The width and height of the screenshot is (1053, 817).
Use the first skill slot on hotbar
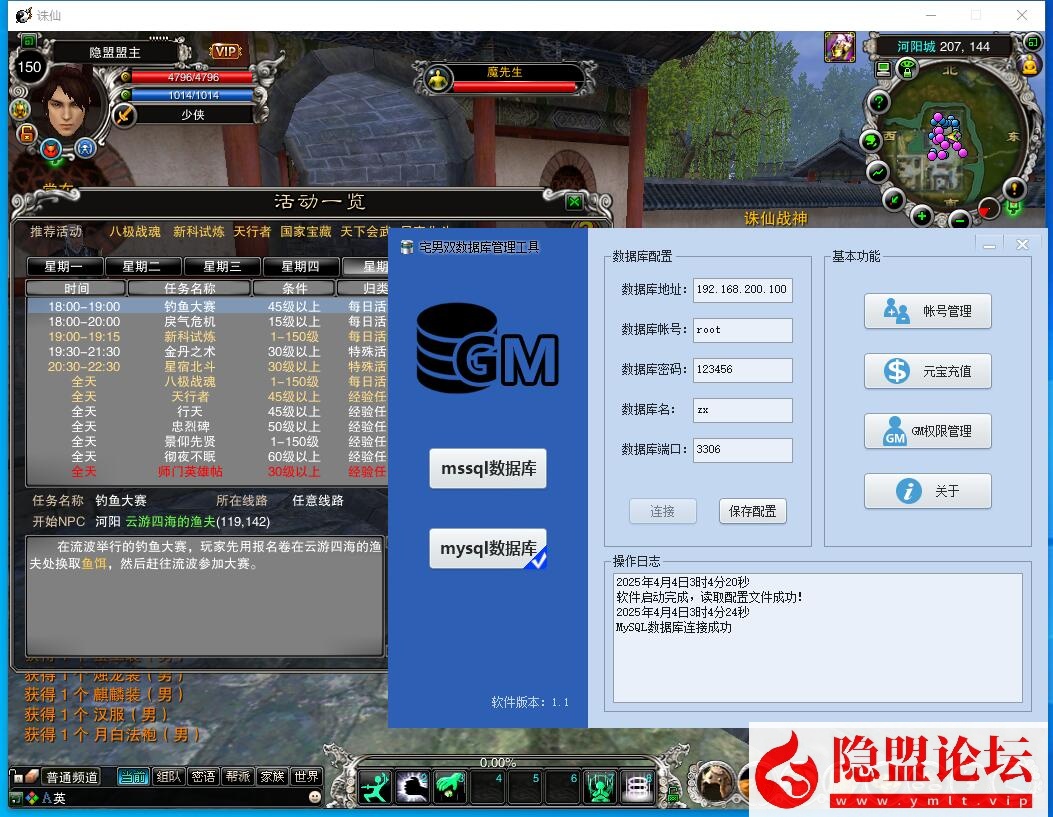point(375,787)
